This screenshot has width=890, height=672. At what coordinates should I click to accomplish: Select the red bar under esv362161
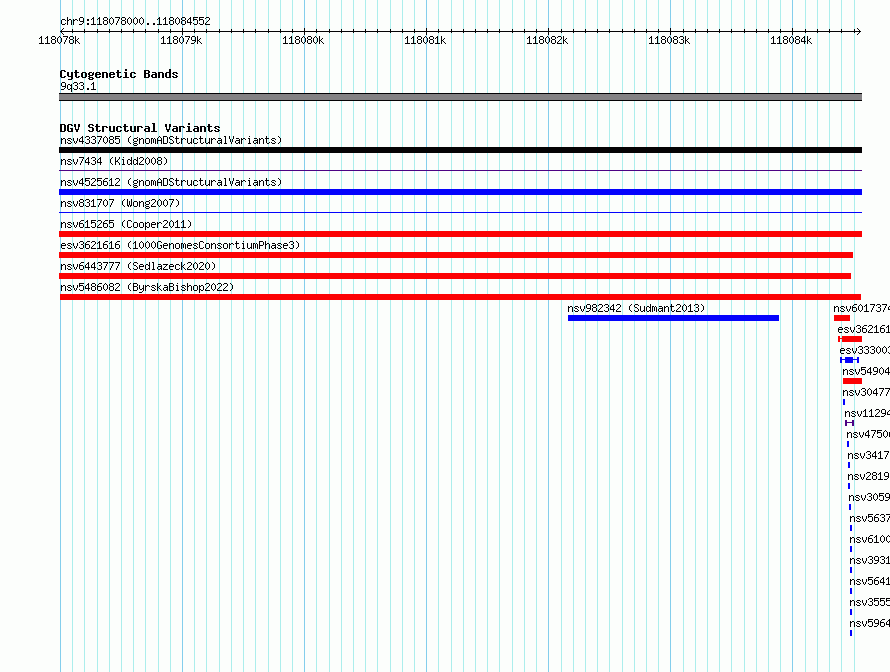tap(850, 339)
